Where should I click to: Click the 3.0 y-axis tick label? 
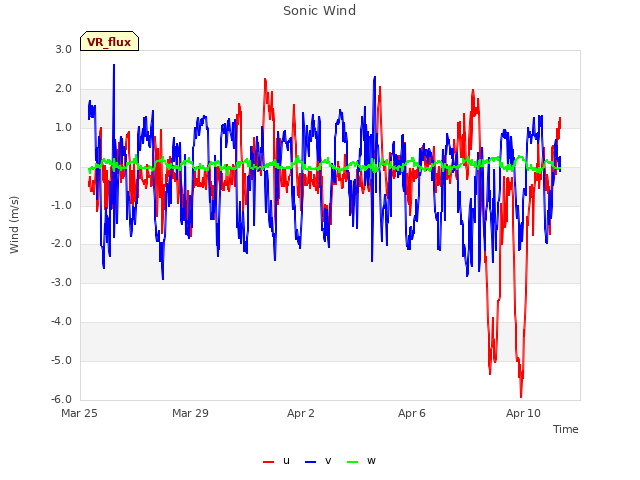[64, 49]
